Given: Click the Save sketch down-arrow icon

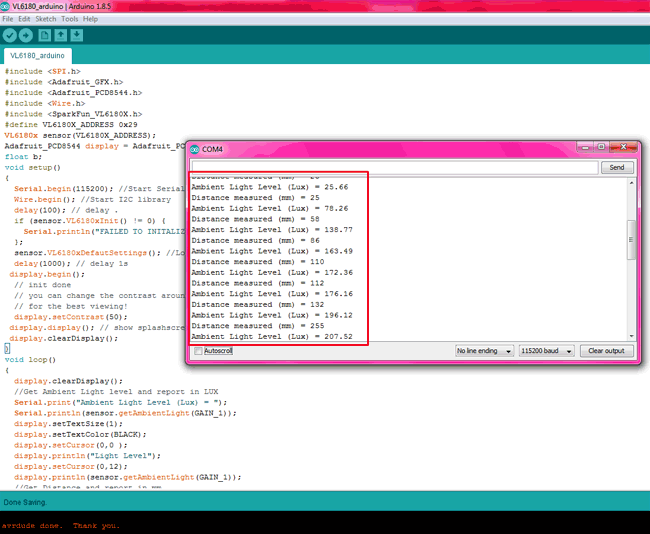Looking at the screenshot, I should point(77,35).
